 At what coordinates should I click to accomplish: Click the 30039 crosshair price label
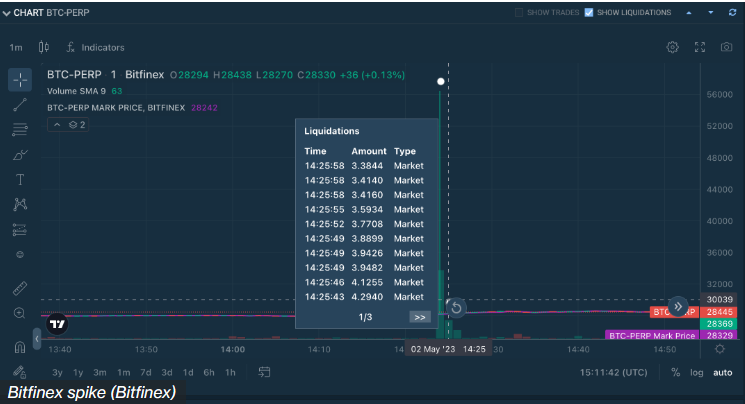click(719, 299)
